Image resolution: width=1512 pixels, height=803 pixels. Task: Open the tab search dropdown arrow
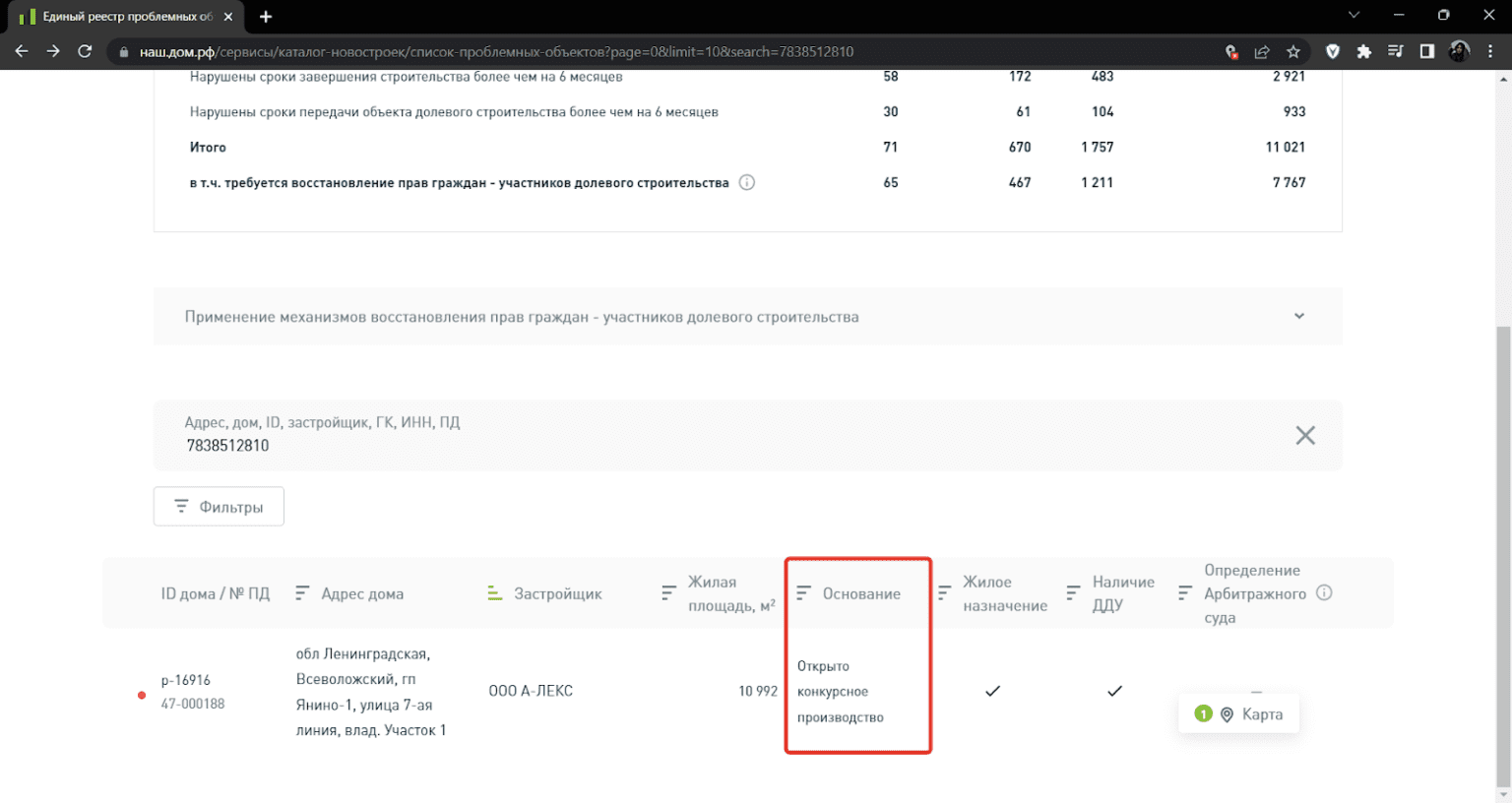(x=1354, y=16)
